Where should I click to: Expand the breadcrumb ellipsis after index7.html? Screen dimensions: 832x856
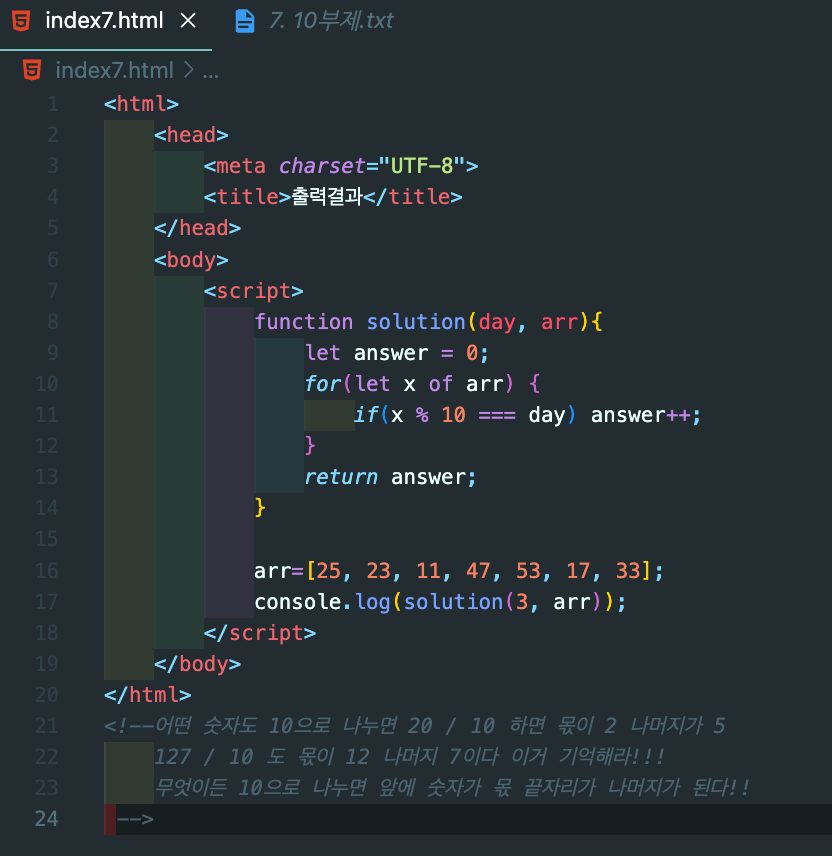coord(211,72)
